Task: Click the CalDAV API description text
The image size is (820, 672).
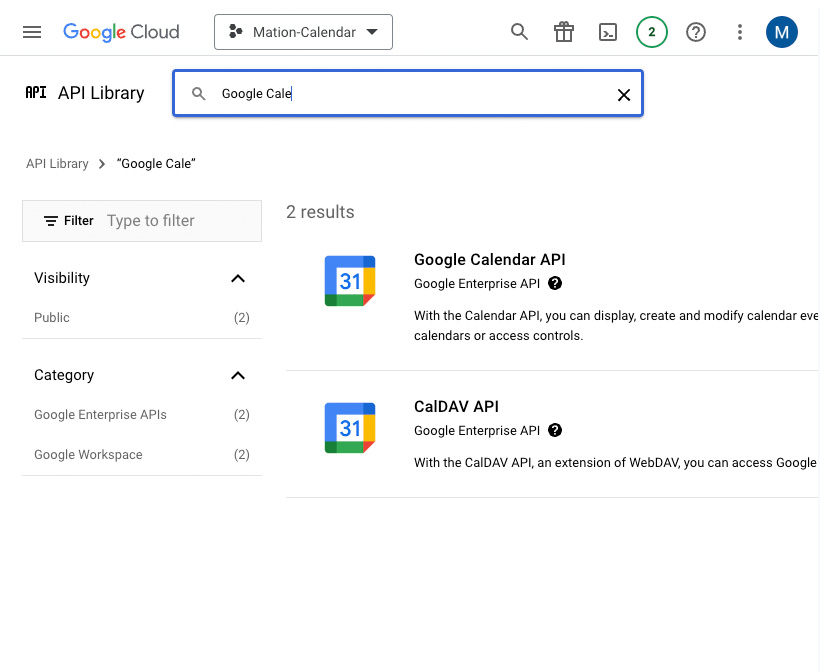Action: click(x=616, y=462)
